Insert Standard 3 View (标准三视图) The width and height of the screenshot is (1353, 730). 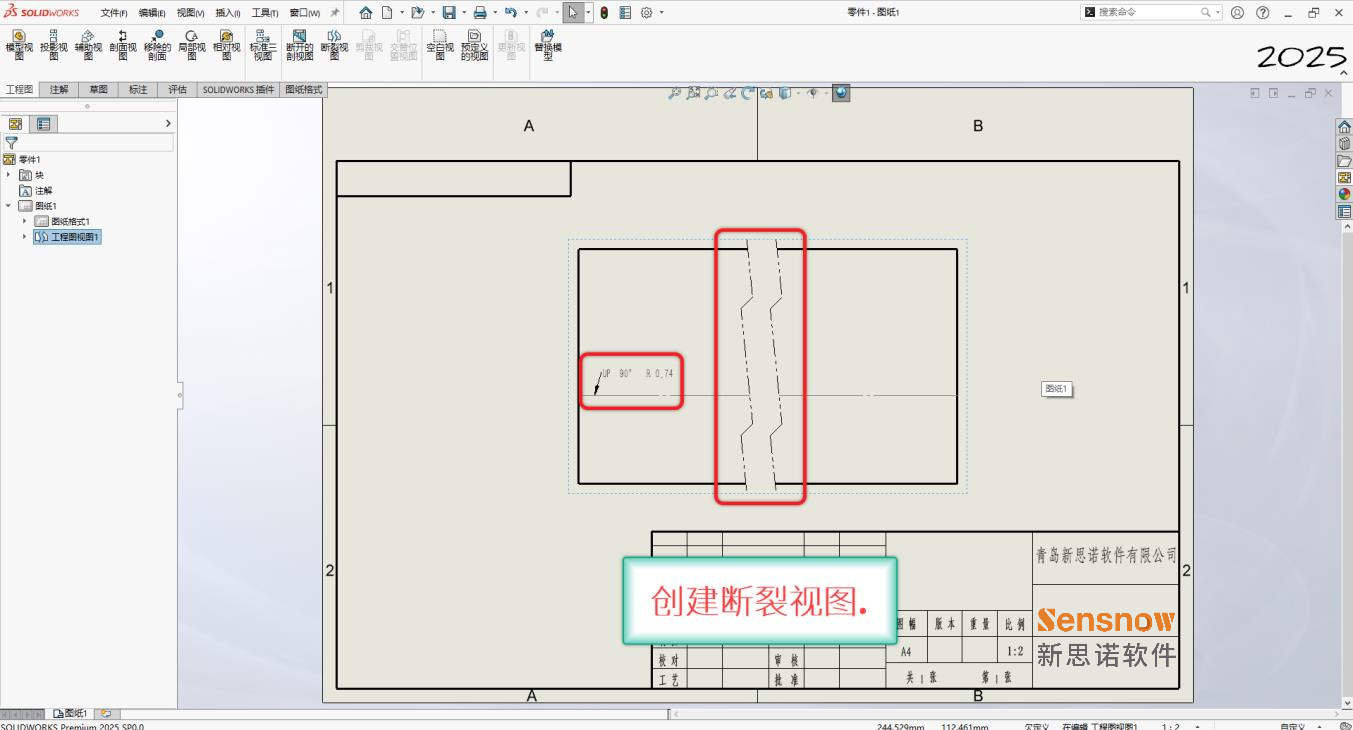pyautogui.click(x=262, y=46)
